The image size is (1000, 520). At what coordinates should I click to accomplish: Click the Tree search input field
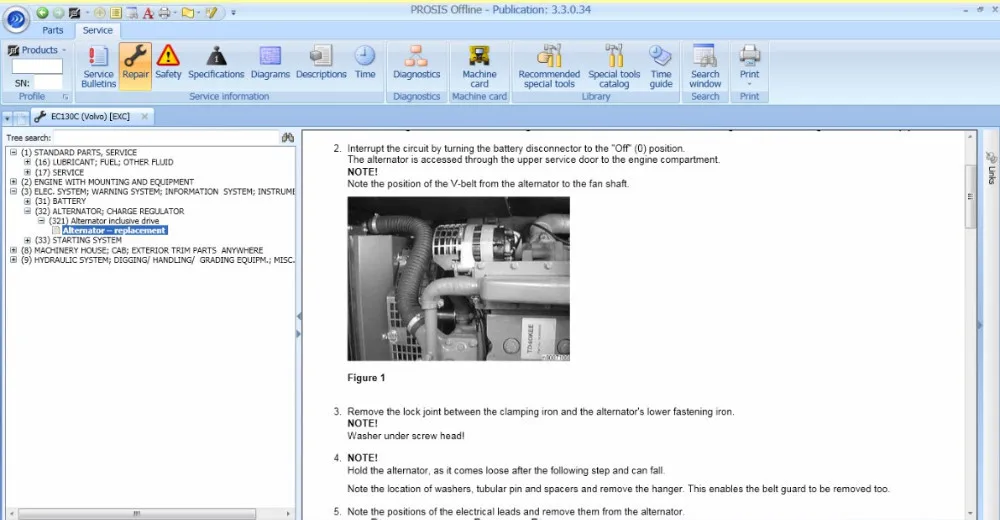pyautogui.click(x=166, y=137)
